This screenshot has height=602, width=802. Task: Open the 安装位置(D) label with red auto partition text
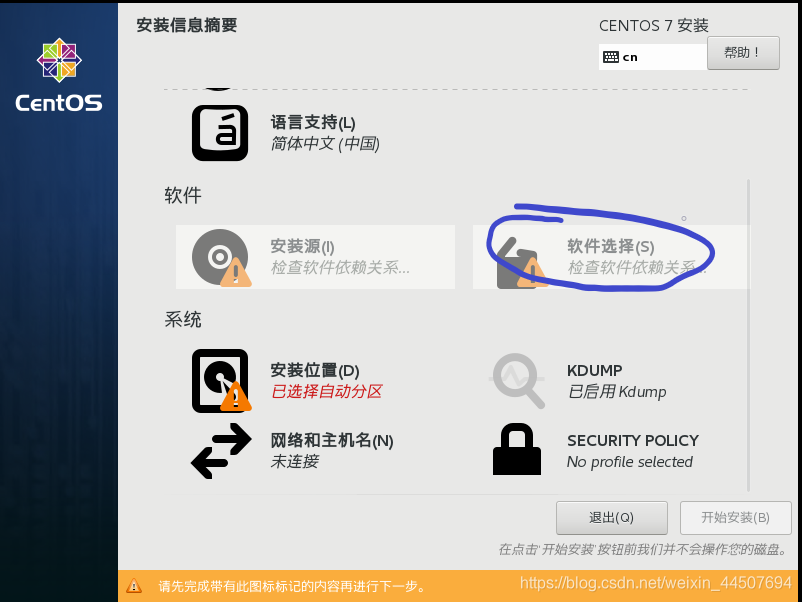326,381
